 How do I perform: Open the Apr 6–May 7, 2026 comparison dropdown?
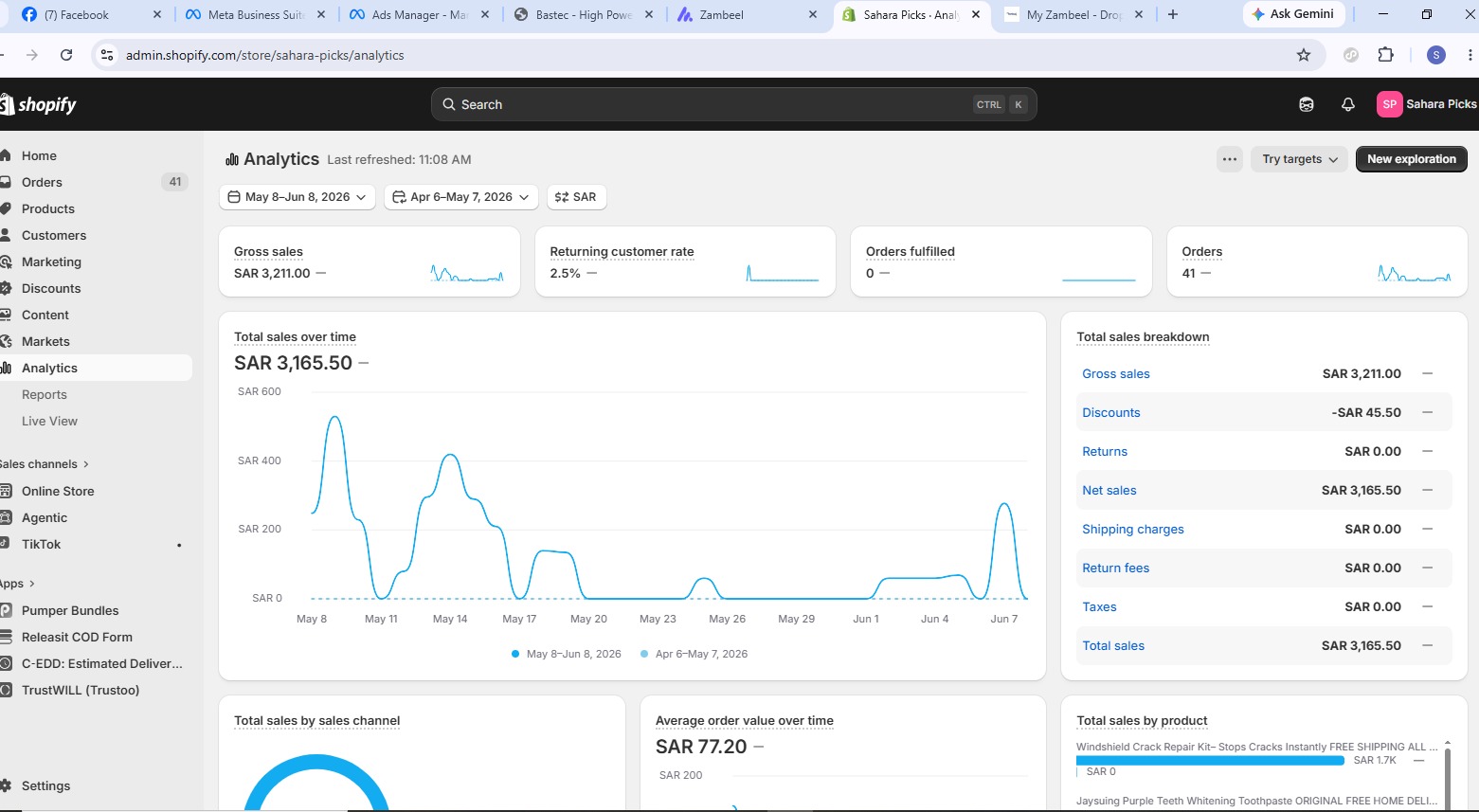461,197
